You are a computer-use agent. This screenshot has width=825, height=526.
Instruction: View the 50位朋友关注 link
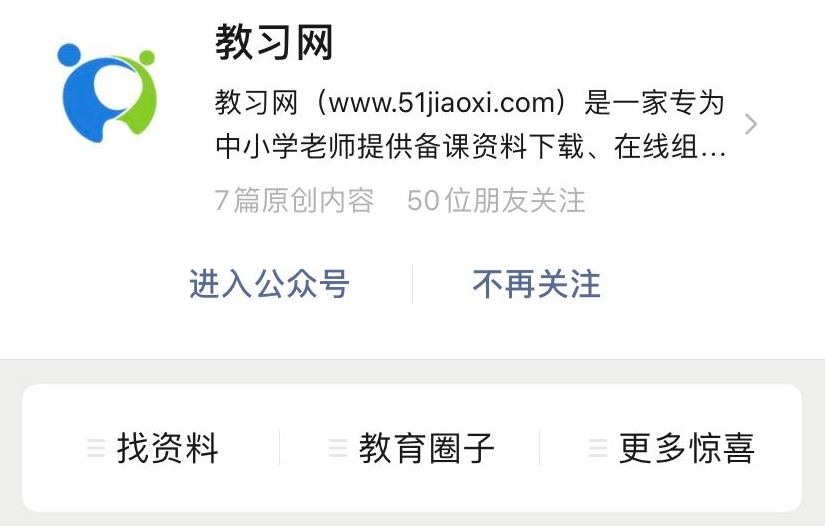click(496, 200)
